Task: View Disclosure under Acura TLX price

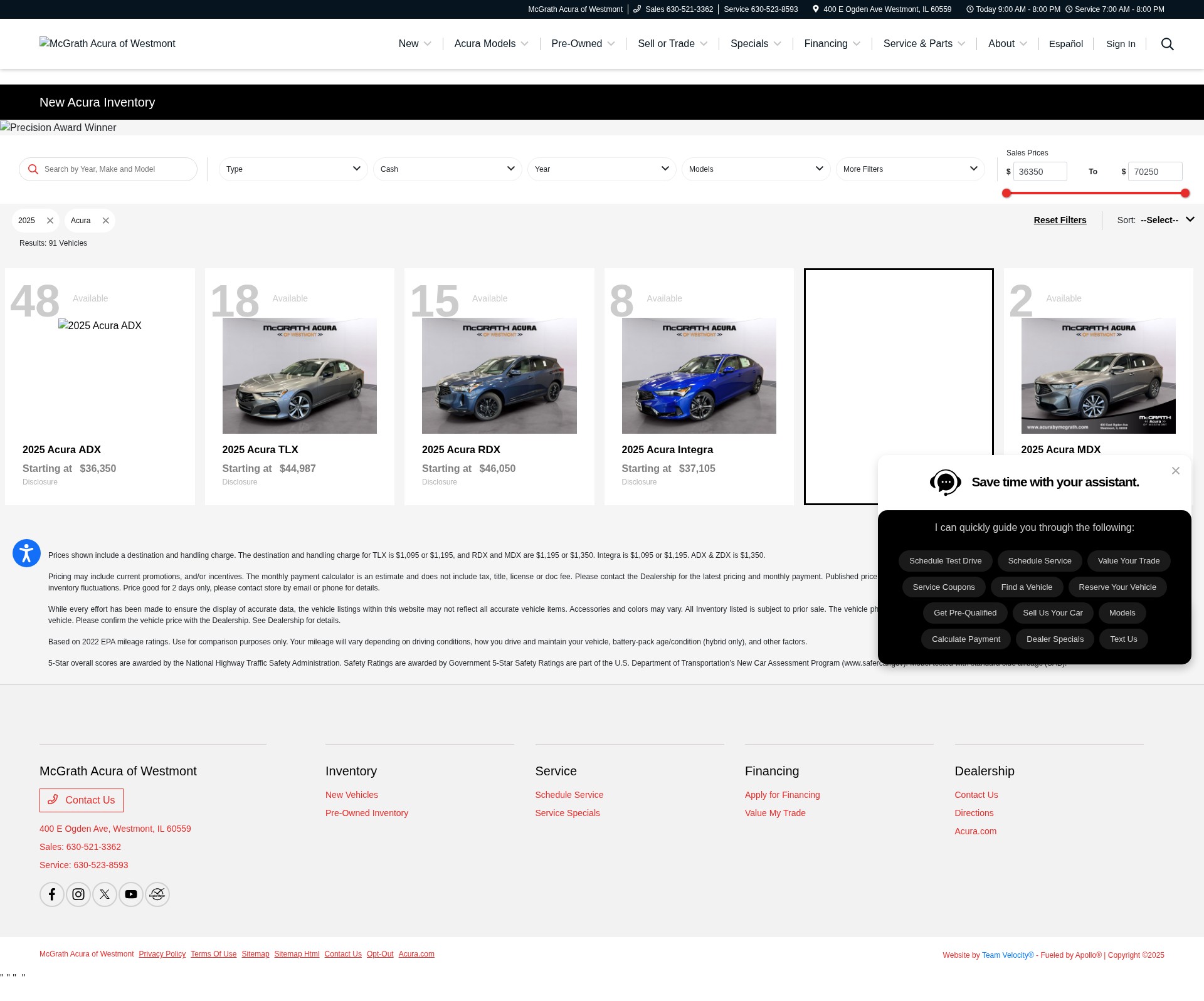Action: [x=240, y=482]
